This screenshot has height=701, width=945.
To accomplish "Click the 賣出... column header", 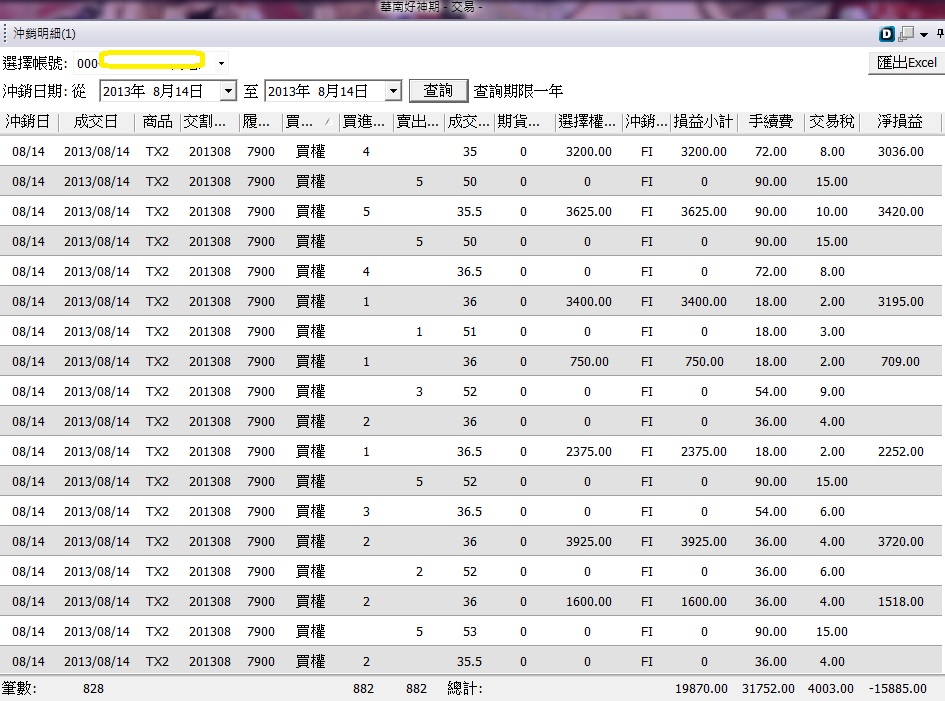I will click(x=419, y=122).
